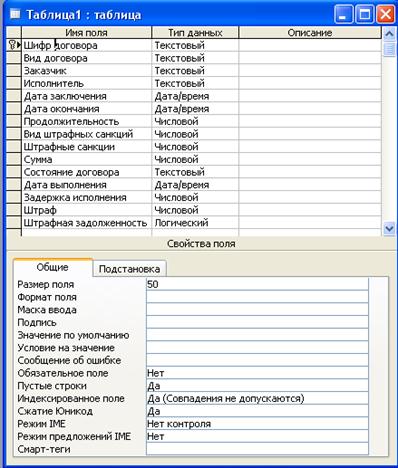This screenshot has width=398, height=468.
Task: Click the scroll down arrow of field list
Action: tap(389, 229)
